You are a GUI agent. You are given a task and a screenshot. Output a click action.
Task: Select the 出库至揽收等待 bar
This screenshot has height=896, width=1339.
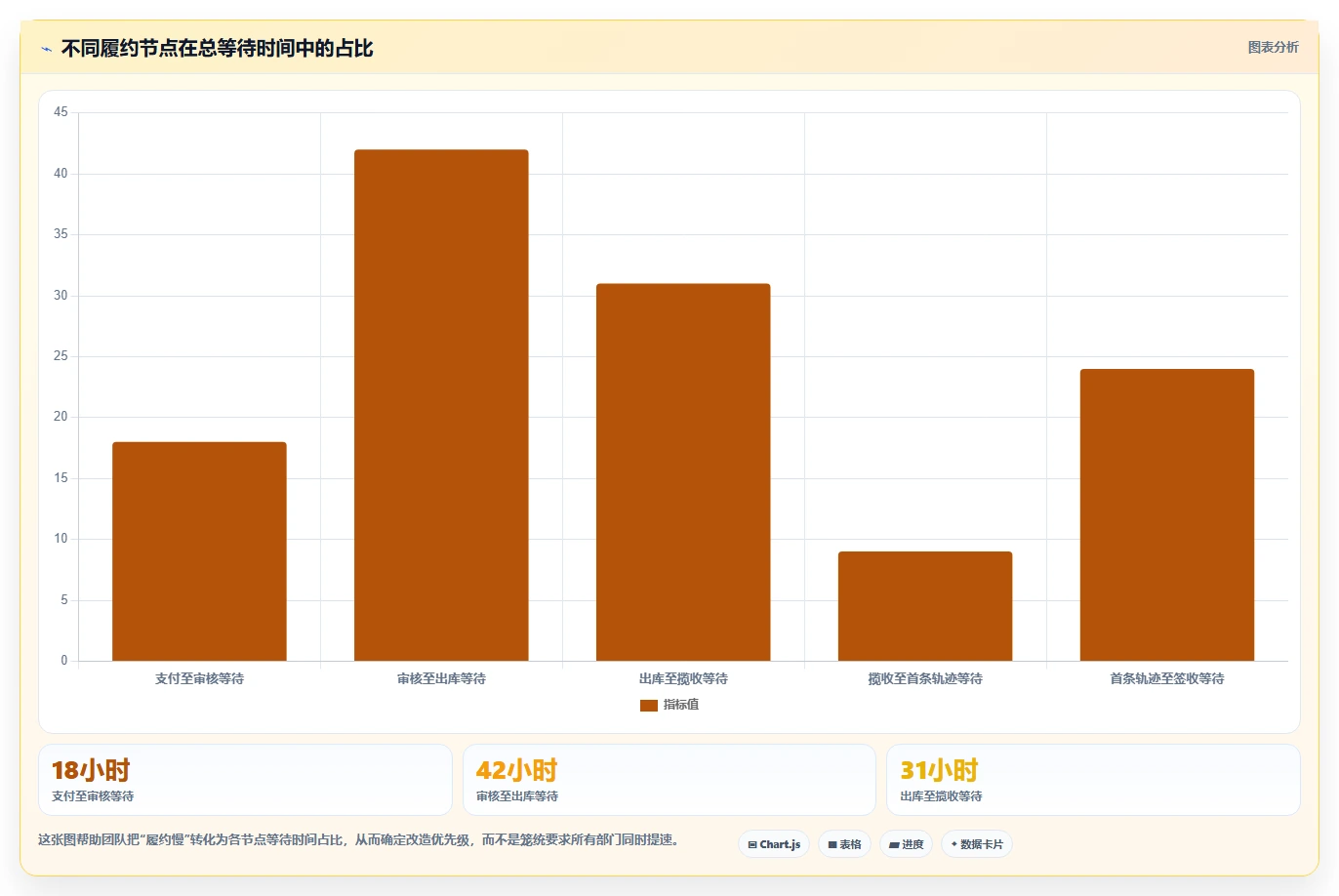(x=683, y=472)
